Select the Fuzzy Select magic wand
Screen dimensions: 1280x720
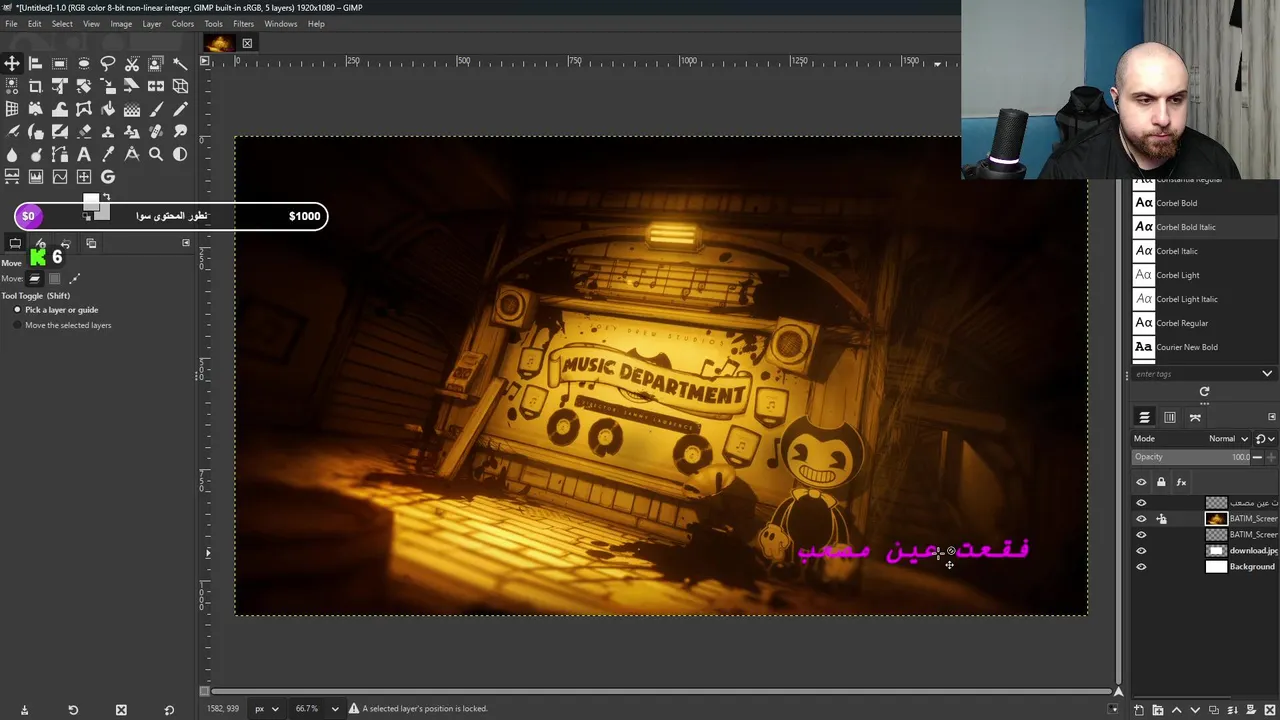click(180, 63)
